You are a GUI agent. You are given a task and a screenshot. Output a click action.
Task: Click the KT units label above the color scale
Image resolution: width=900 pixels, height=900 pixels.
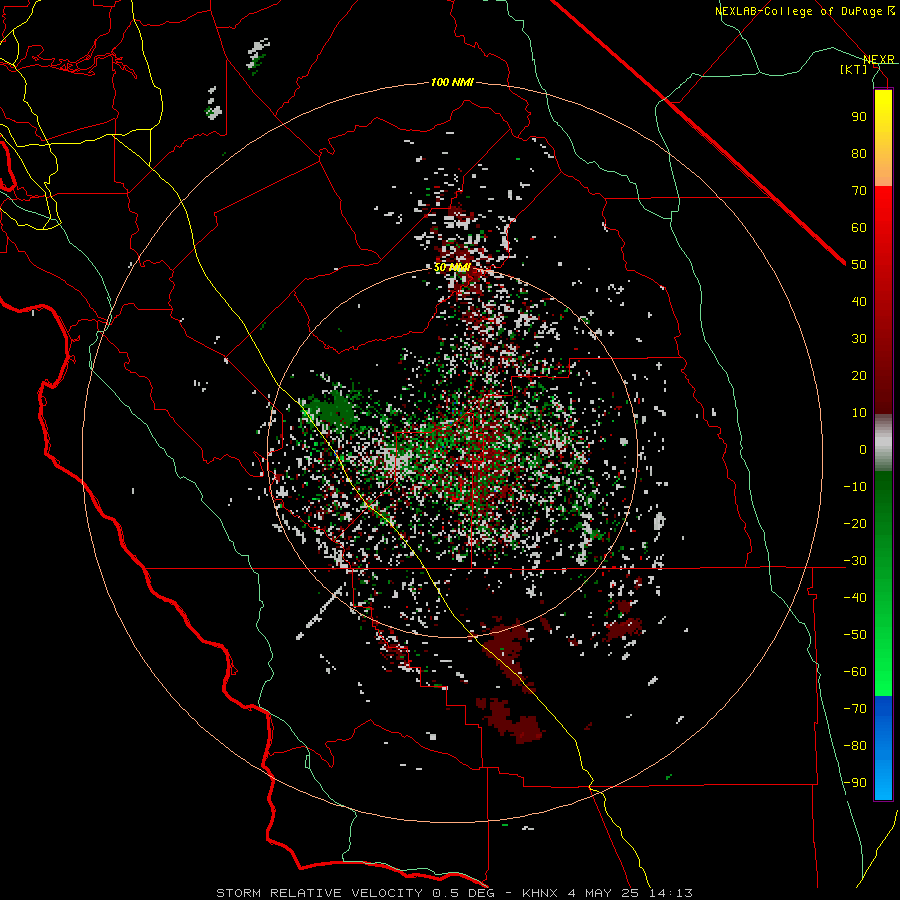click(x=854, y=69)
